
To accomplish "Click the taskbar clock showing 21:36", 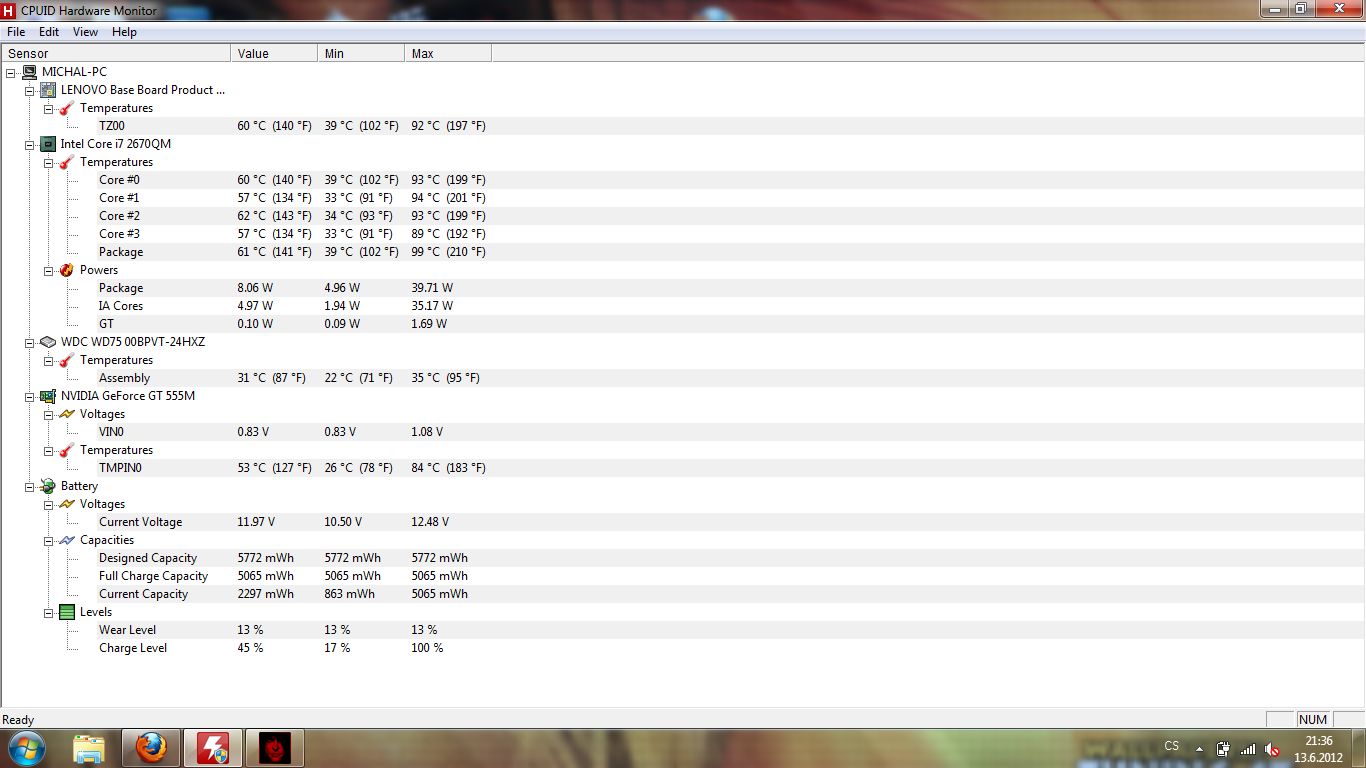I will coord(1319,748).
